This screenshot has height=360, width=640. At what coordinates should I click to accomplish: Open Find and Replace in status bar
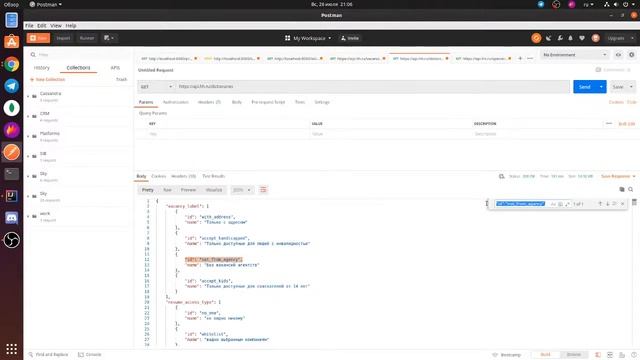click(48, 355)
